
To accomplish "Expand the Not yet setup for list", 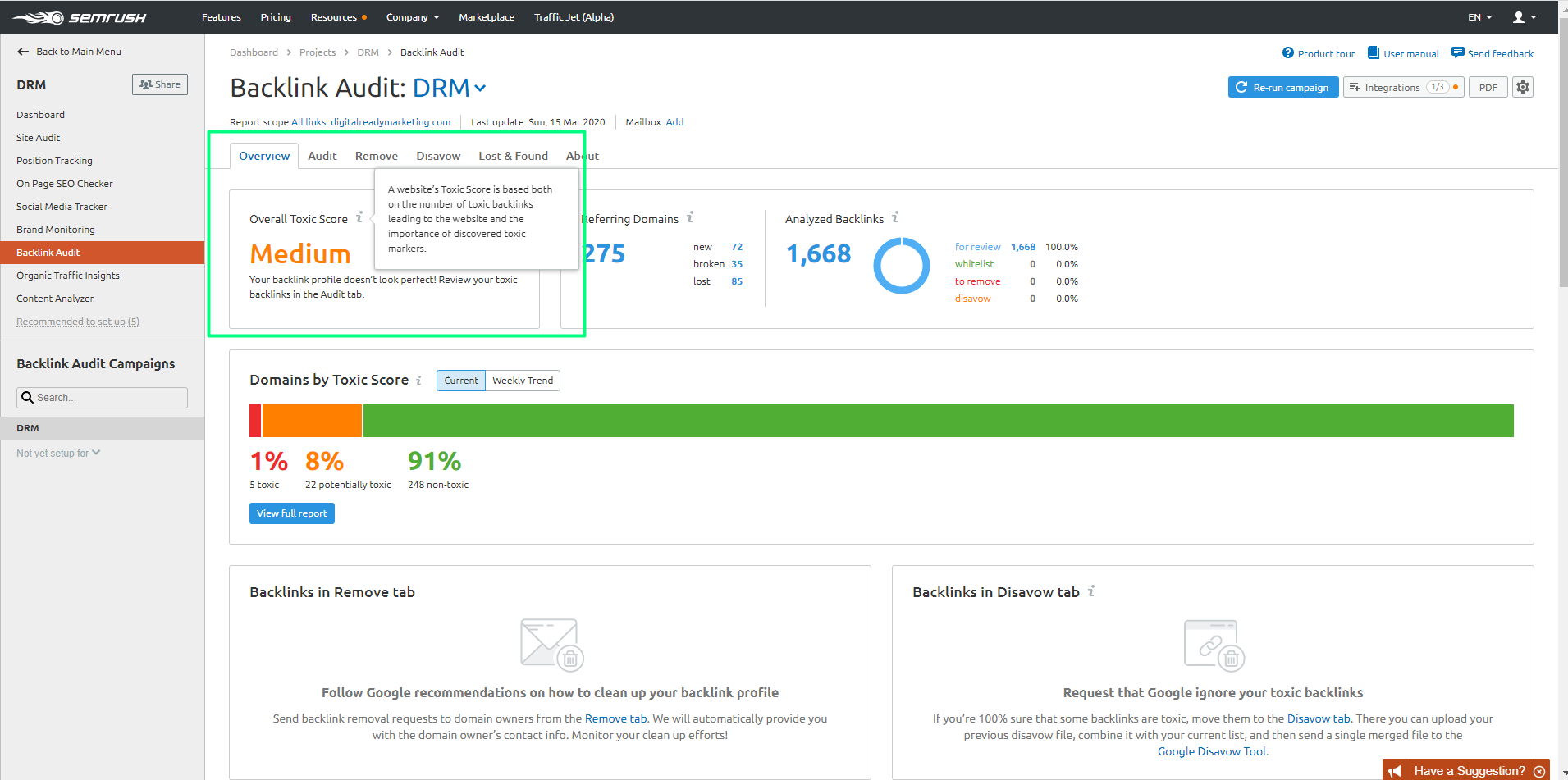I will [x=58, y=453].
